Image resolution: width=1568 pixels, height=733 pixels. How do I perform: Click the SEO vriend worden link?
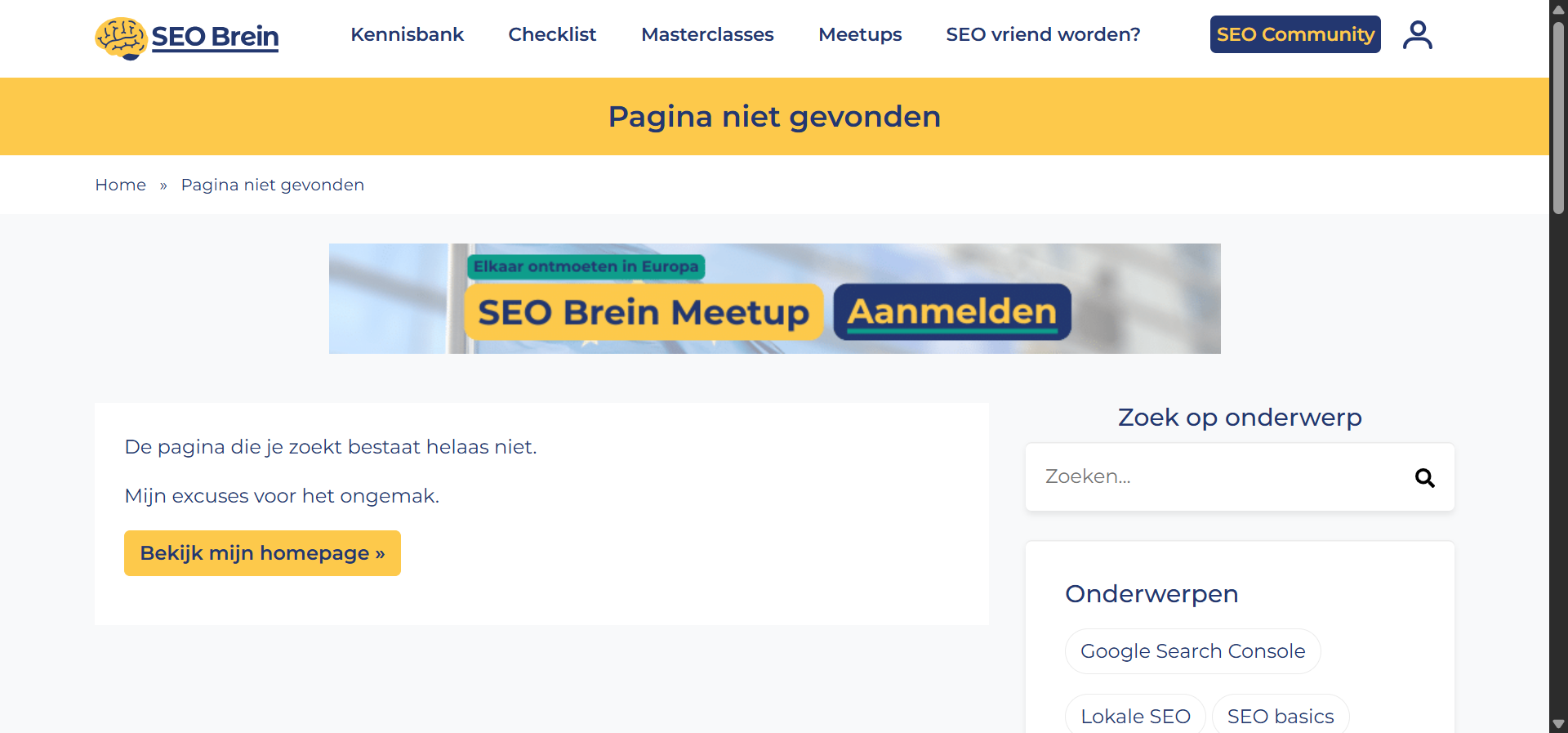click(x=1043, y=34)
